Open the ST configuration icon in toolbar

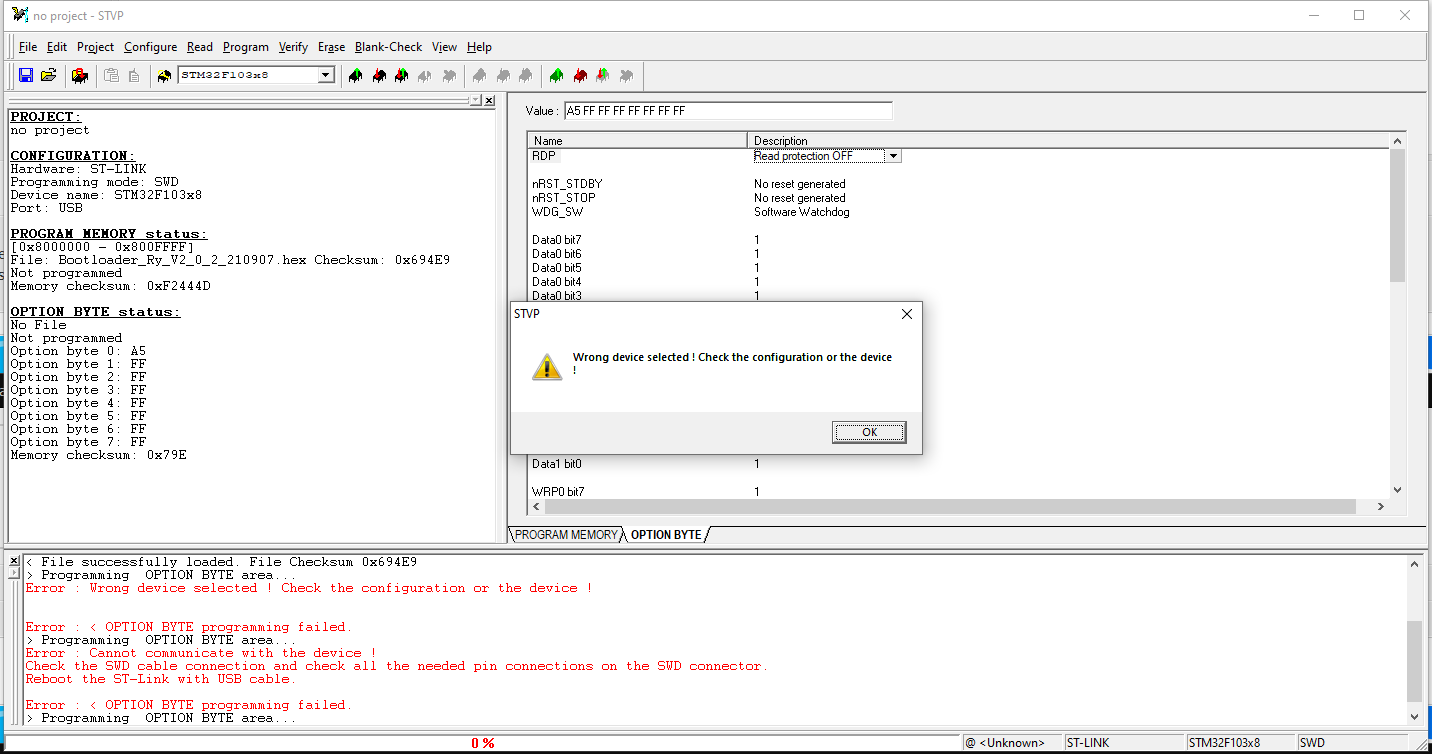click(x=80, y=76)
